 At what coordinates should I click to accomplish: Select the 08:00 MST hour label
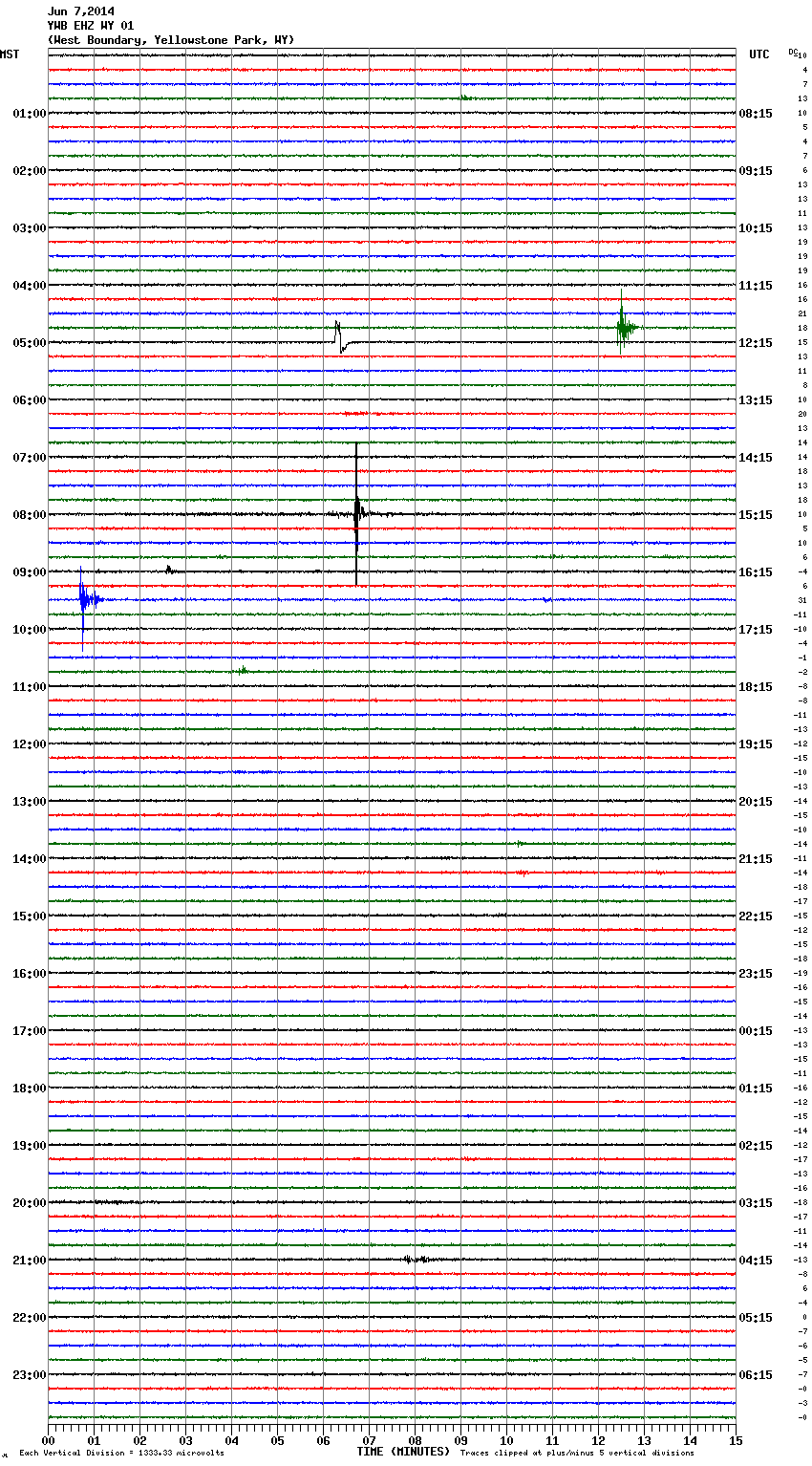coord(30,515)
